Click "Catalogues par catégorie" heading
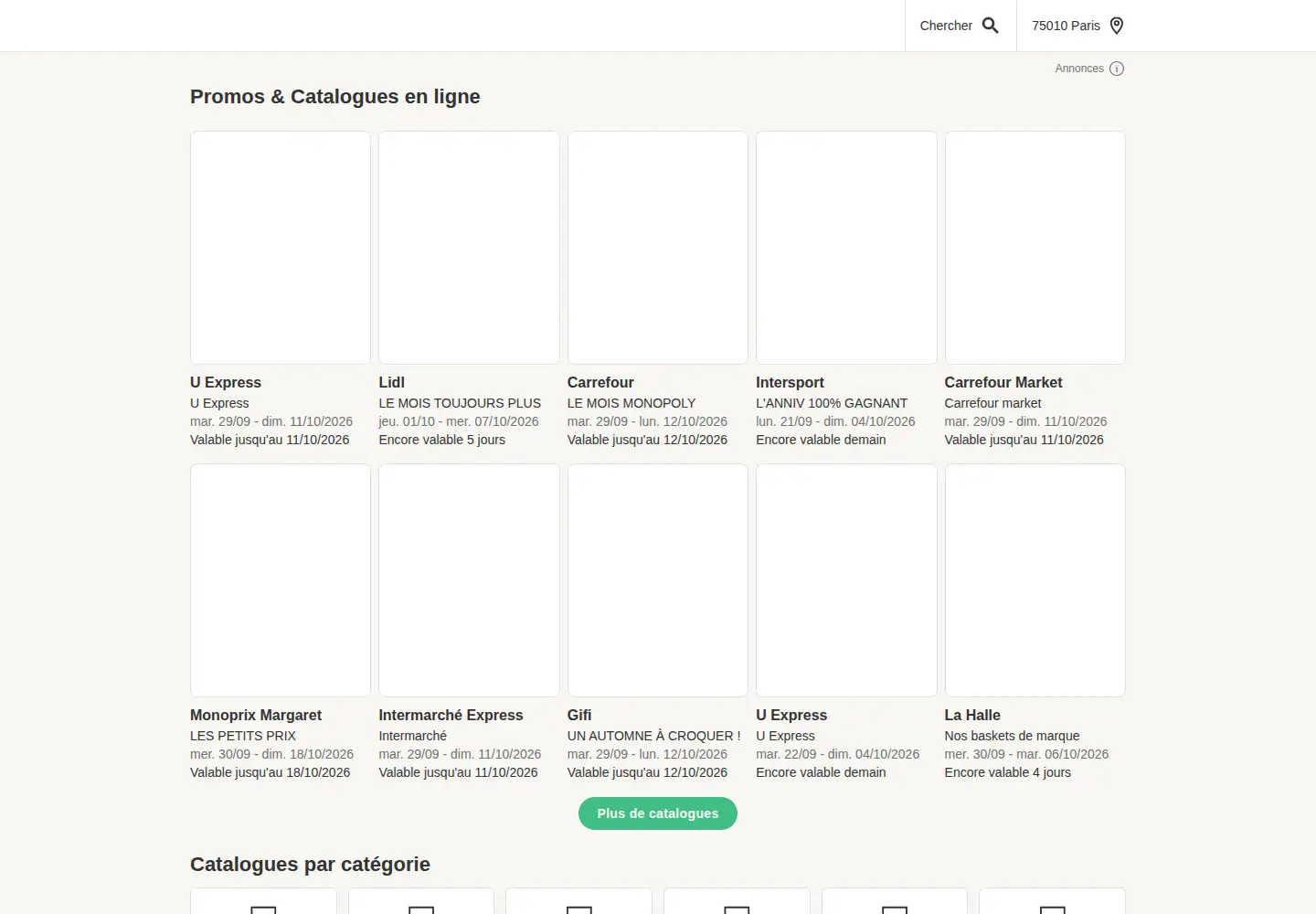Image resolution: width=1316 pixels, height=914 pixels. tap(310, 865)
